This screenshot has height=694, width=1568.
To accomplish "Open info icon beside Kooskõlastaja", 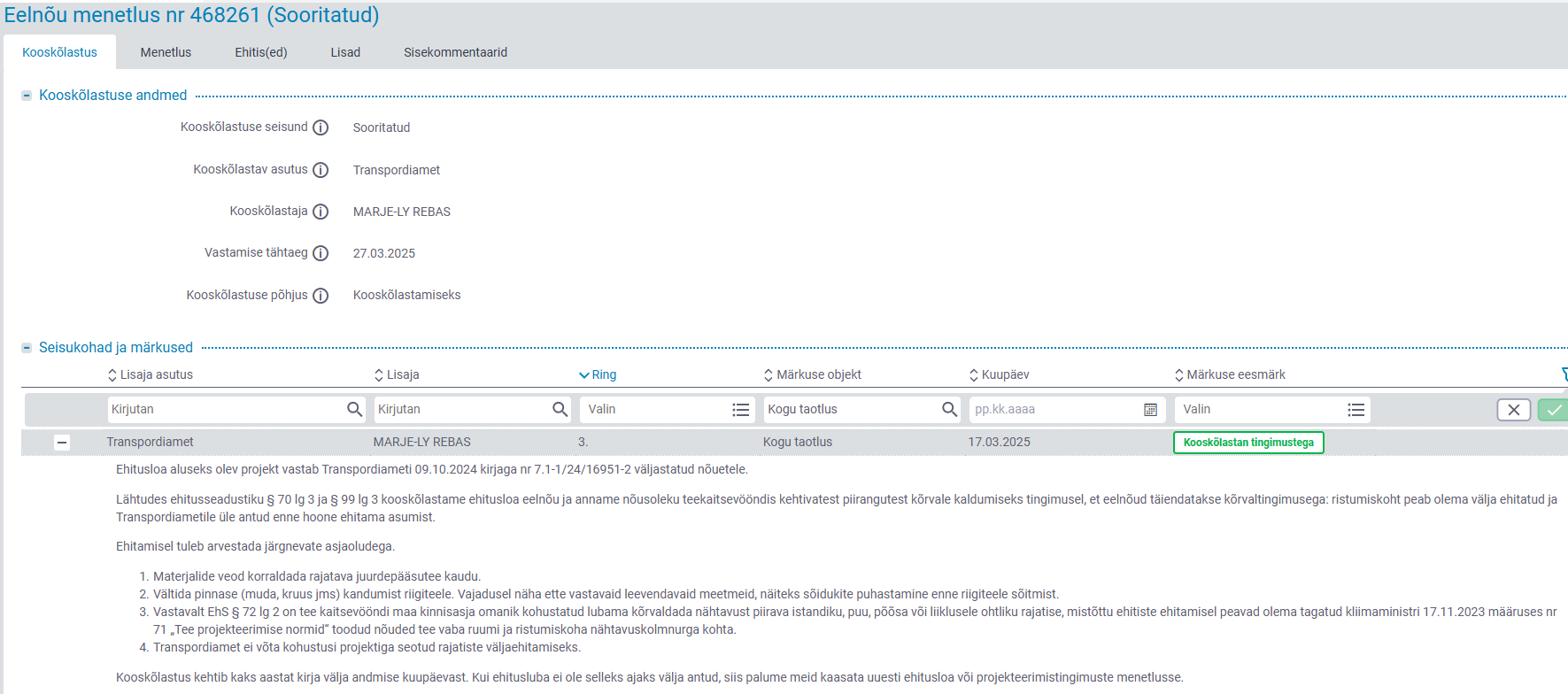I will (x=321, y=212).
